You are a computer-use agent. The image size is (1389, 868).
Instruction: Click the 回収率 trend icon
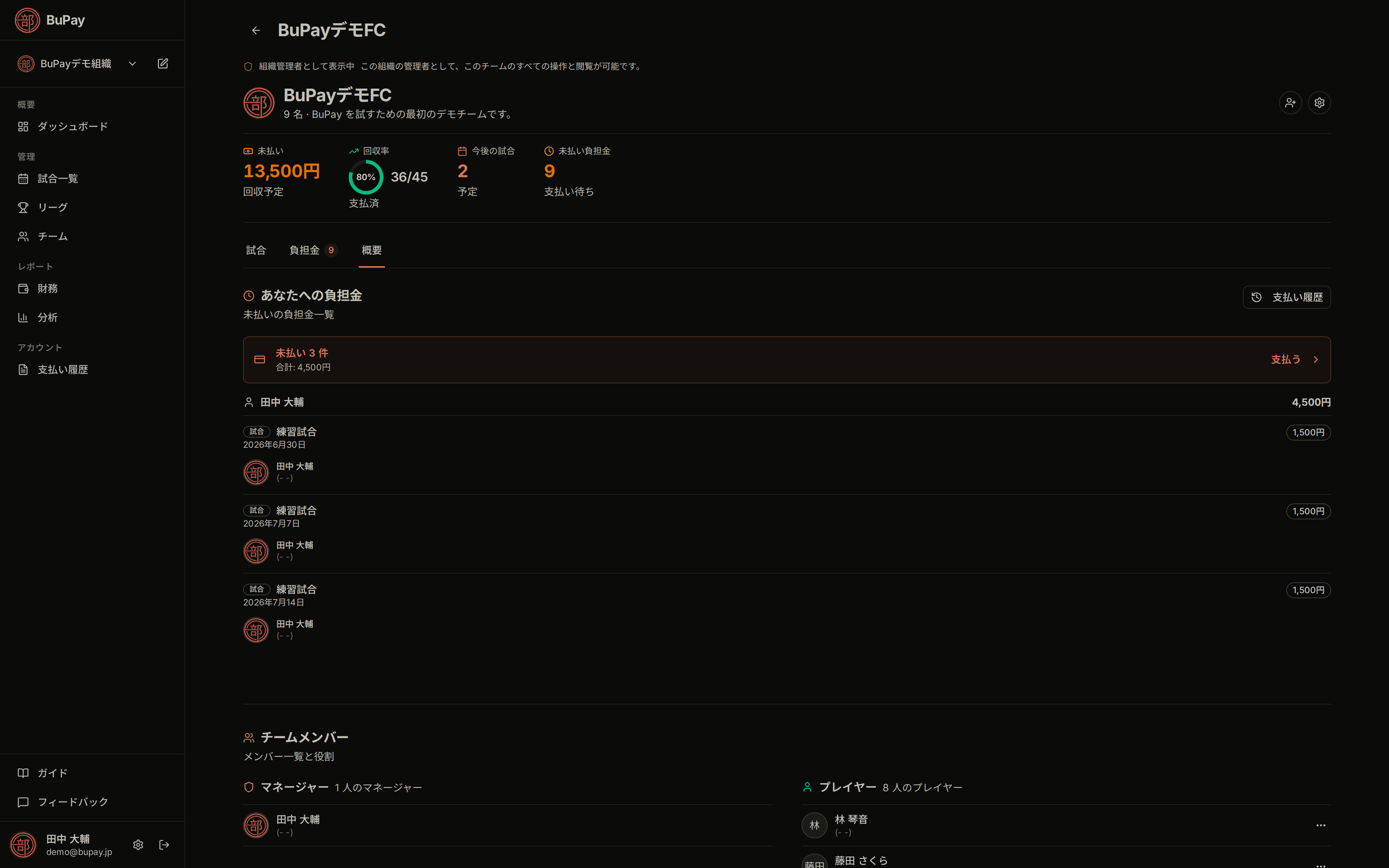pyautogui.click(x=353, y=151)
